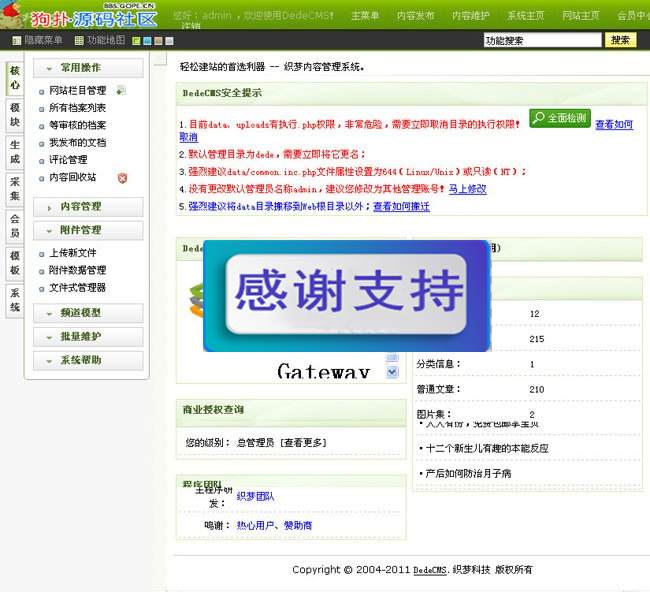Open the 赞助商 link
Screen dimensions: 650x592
tap(298, 526)
